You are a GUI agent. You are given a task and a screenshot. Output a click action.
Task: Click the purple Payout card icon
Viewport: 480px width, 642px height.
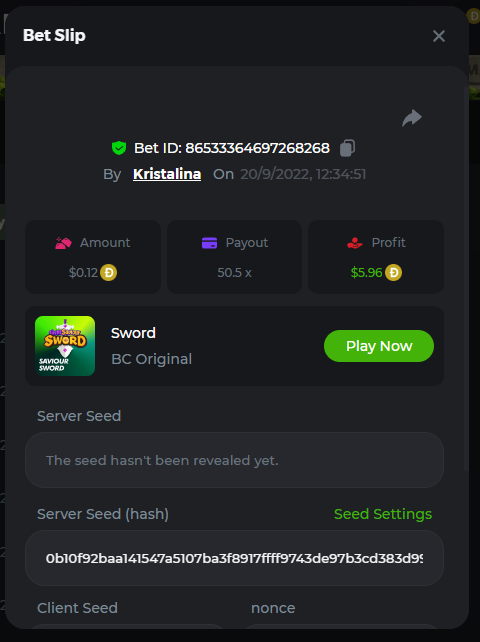[209, 243]
